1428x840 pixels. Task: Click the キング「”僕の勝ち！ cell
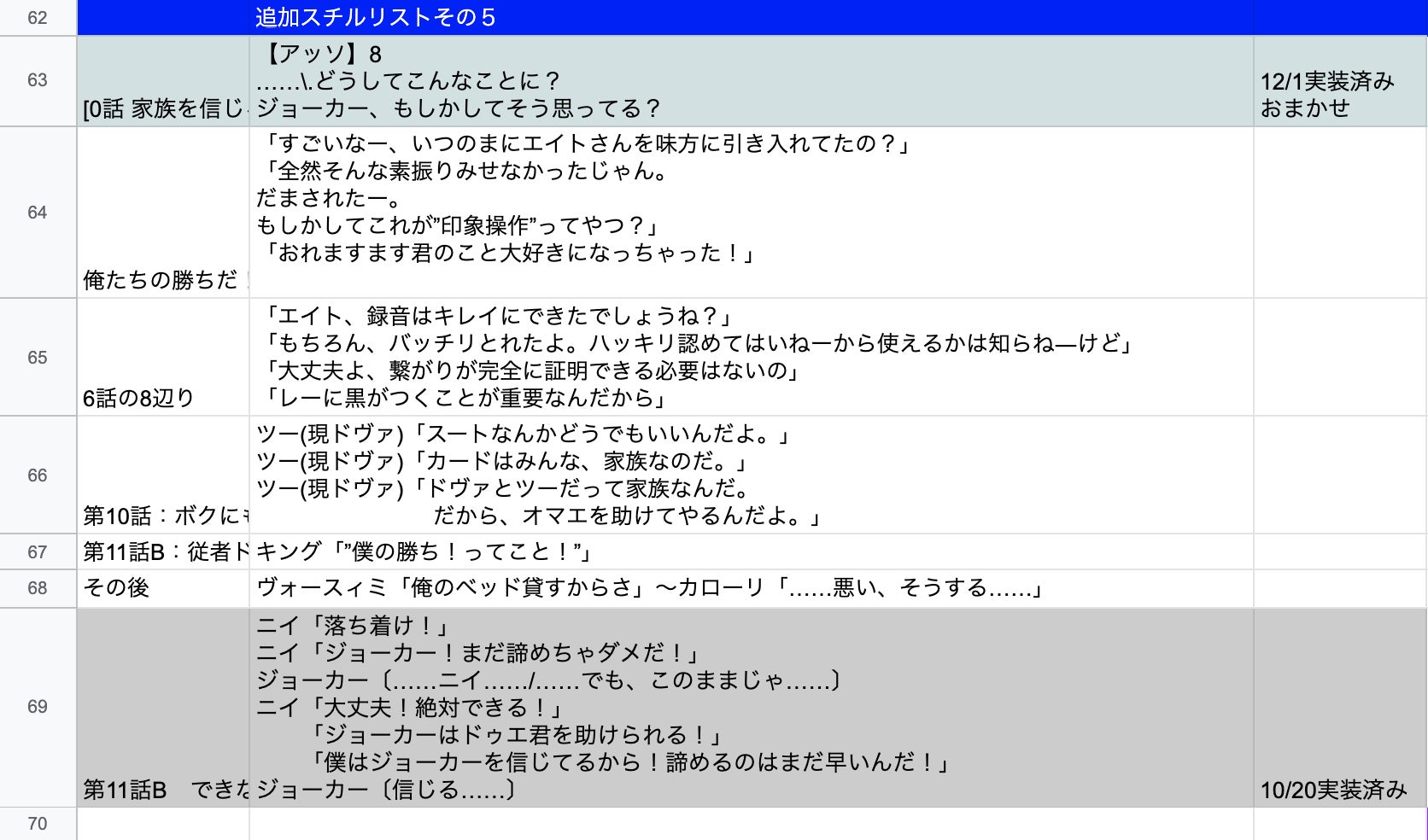(x=750, y=552)
